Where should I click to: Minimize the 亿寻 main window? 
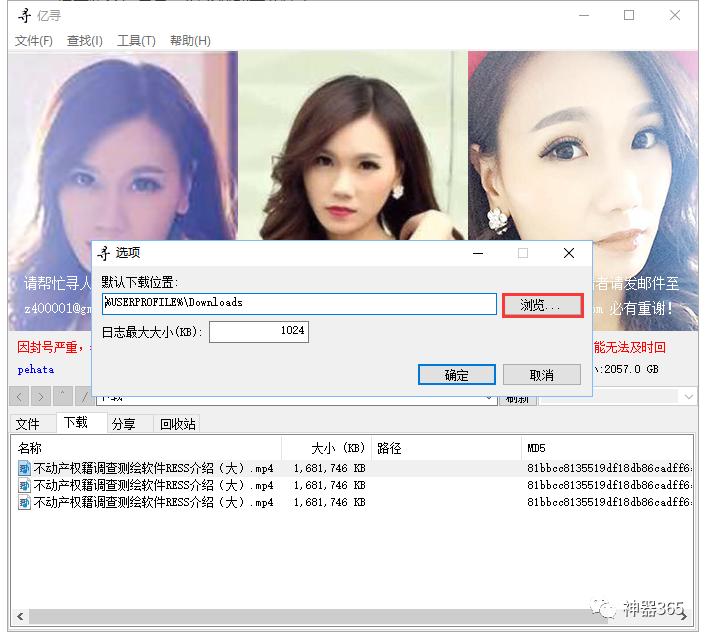click(584, 15)
